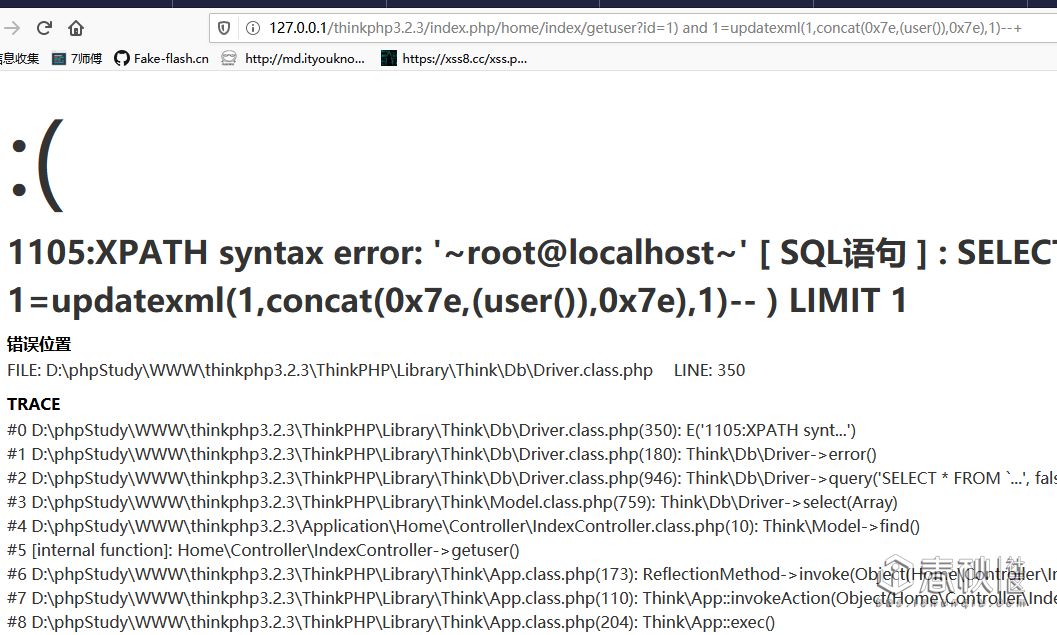Click the 7师傅 bookmark favicon
The image size is (1057, 635).
coord(59,59)
